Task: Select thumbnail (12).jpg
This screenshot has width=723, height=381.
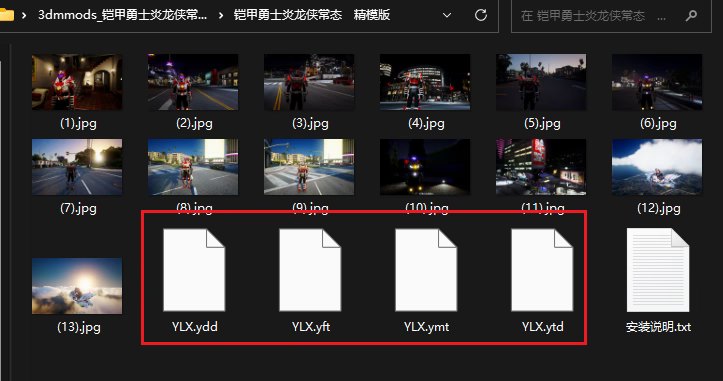Action: tap(657, 167)
